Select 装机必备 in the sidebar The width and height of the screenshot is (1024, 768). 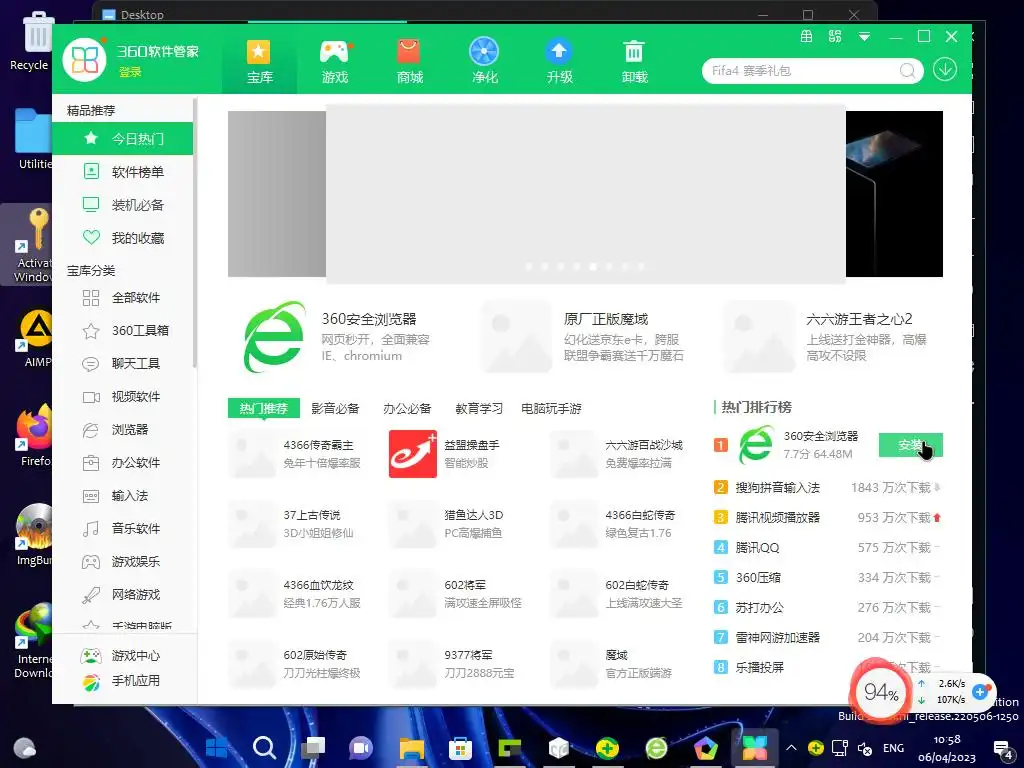(123, 205)
